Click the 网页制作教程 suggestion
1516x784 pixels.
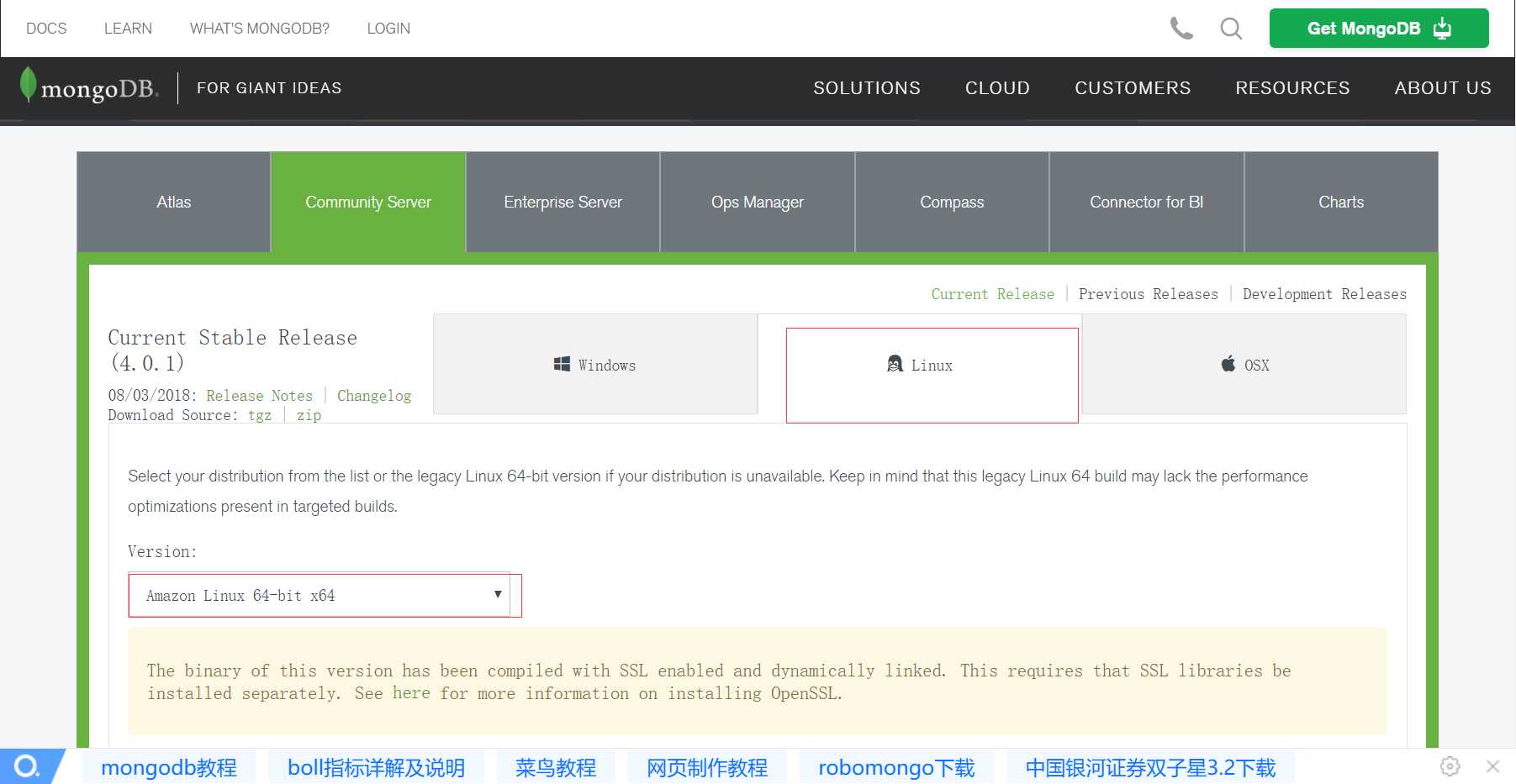(x=707, y=767)
